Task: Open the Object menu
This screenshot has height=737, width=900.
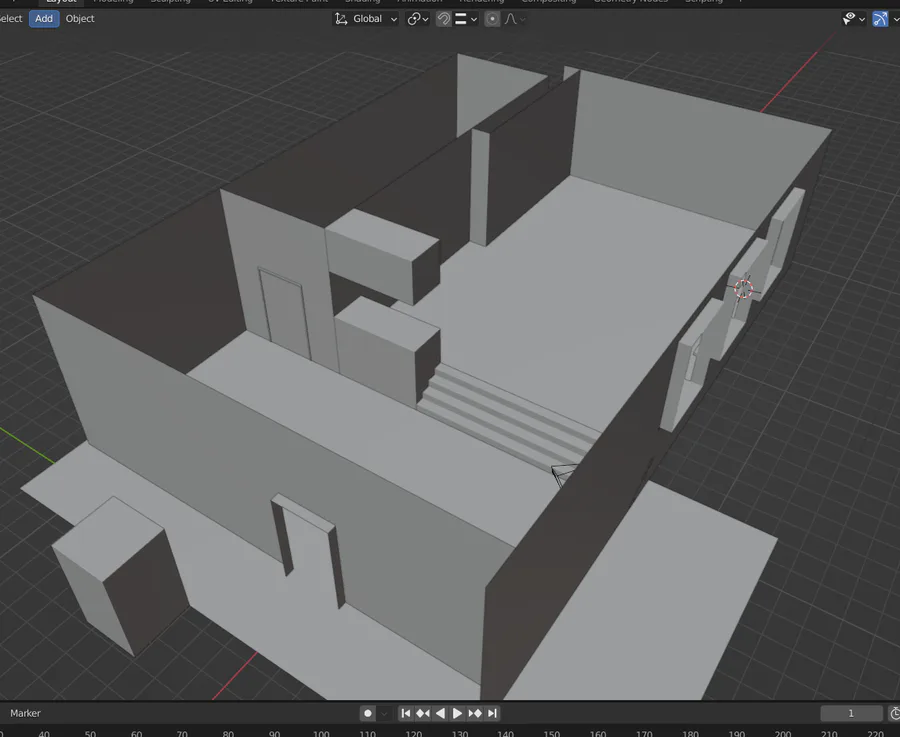Action: pyautogui.click(x=80, y=18)
